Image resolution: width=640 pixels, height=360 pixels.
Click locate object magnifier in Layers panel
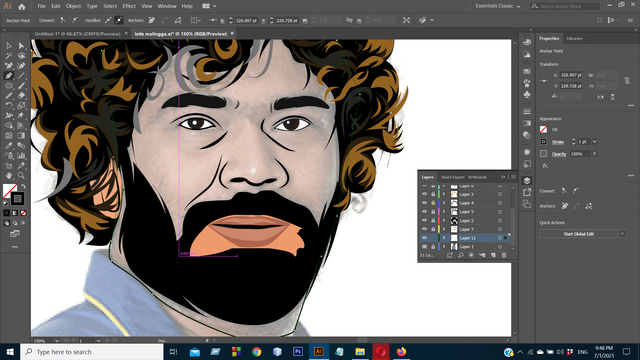[460, 255]
